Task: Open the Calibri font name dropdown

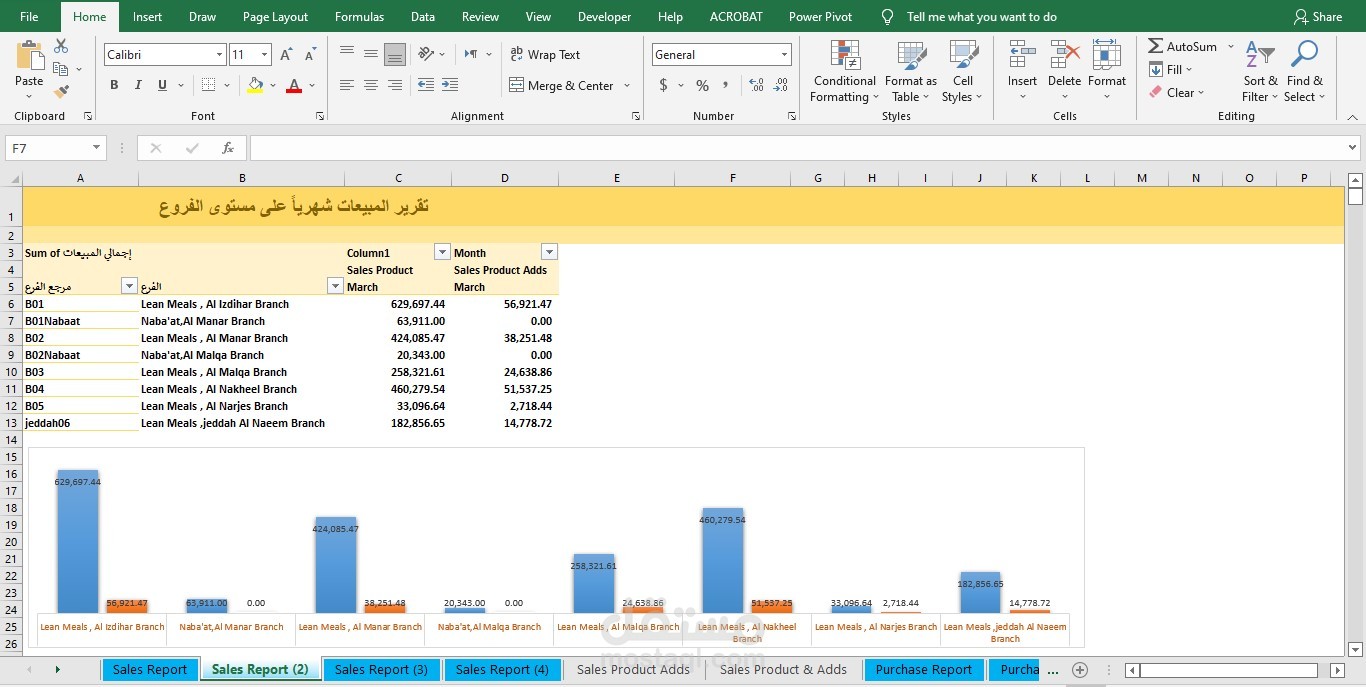Action: point(219,55)
